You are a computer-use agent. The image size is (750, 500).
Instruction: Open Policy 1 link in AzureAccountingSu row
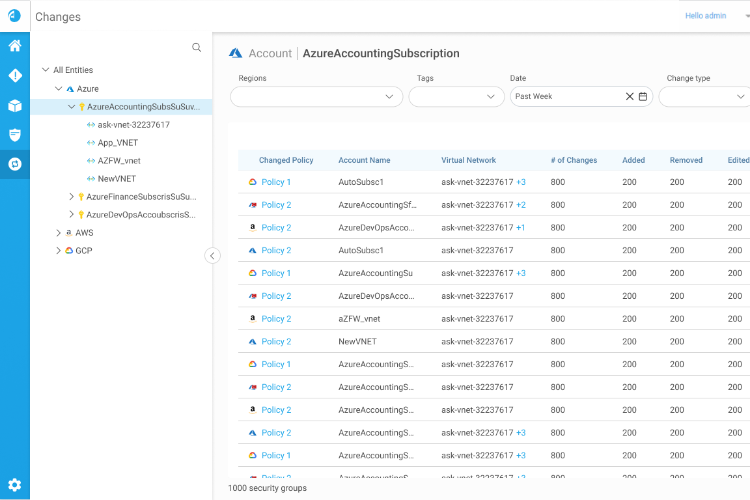[x=276, y=273]
